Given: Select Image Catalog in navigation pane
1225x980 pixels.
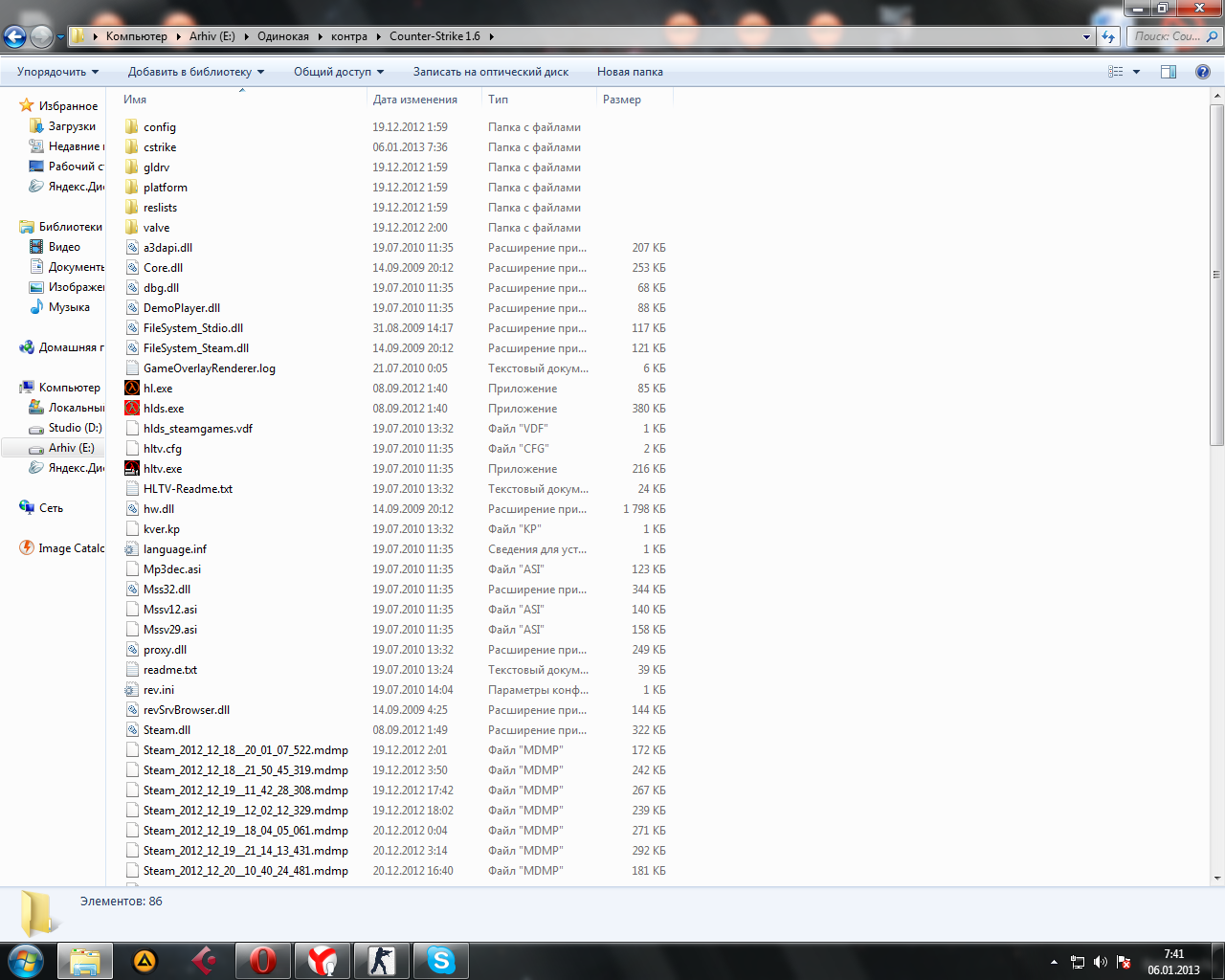Looking at the screenshot, I should [71, 548].
